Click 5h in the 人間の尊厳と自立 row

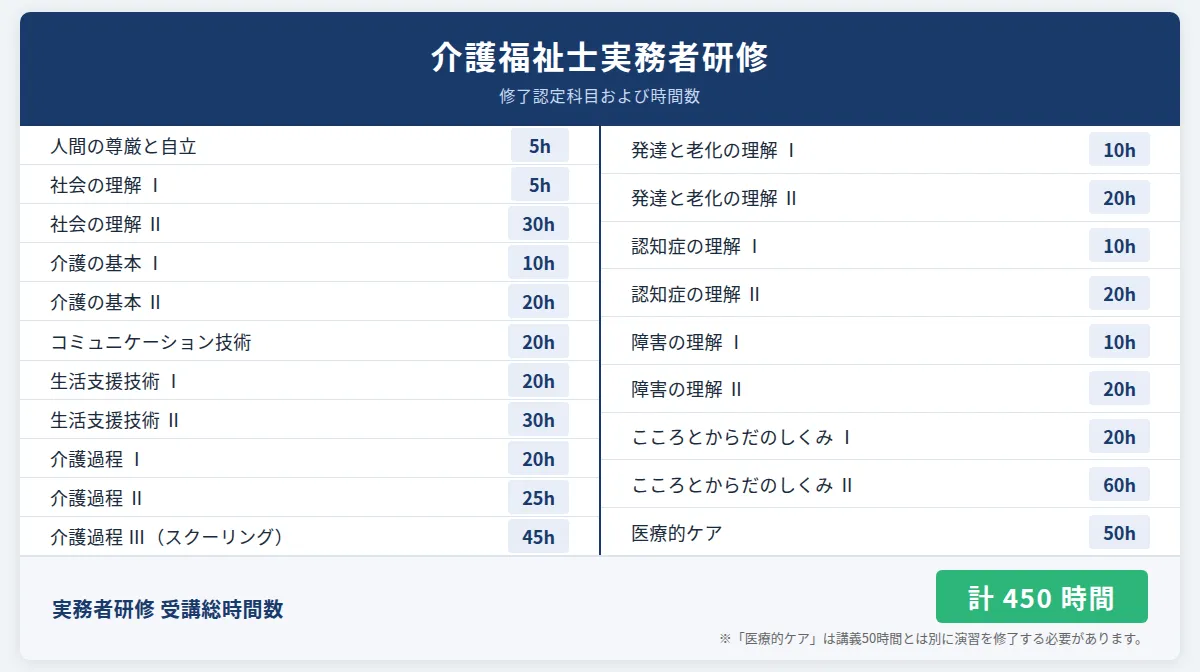(x=540, y=146)
